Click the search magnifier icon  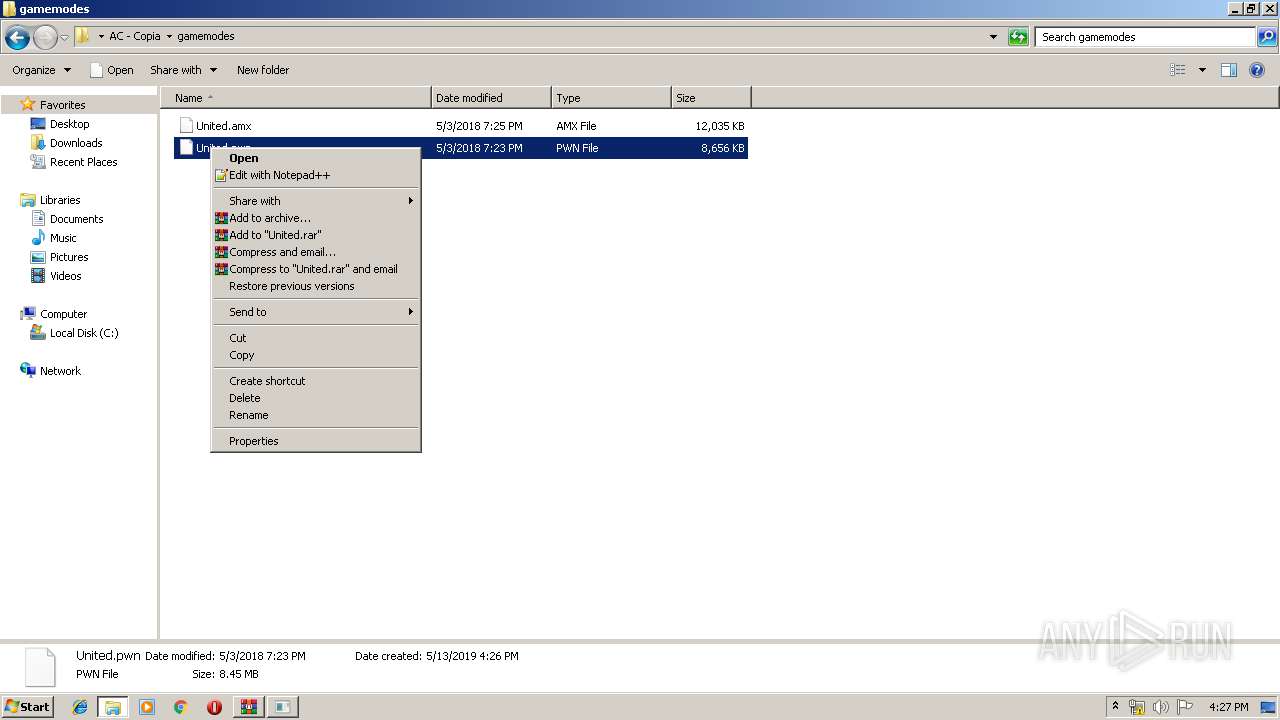[1266, 37]
